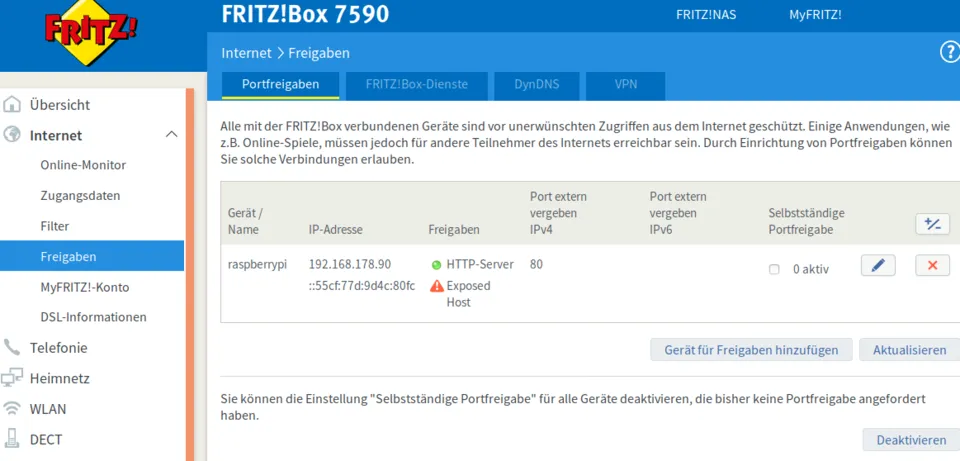Open Filter in sidebar

(54, 226)
